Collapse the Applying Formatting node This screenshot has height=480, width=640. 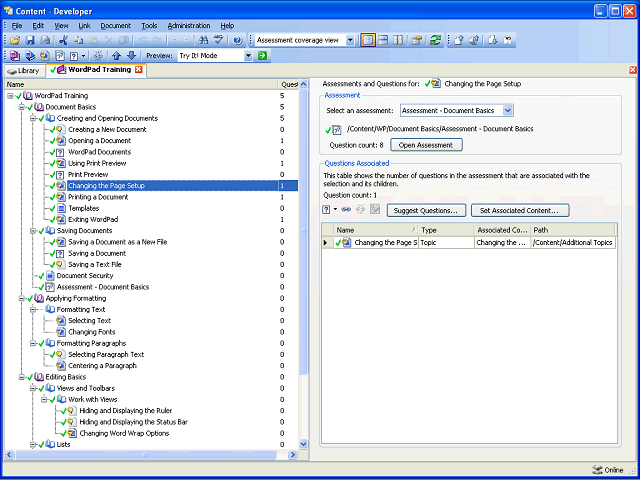click(21, 299)
